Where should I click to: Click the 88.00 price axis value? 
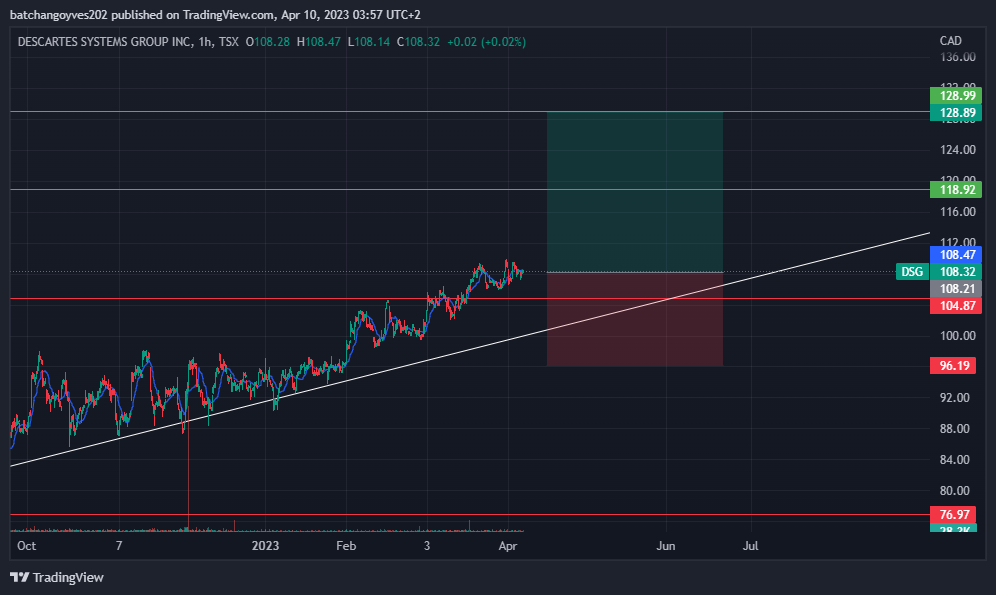click(955, 429)
